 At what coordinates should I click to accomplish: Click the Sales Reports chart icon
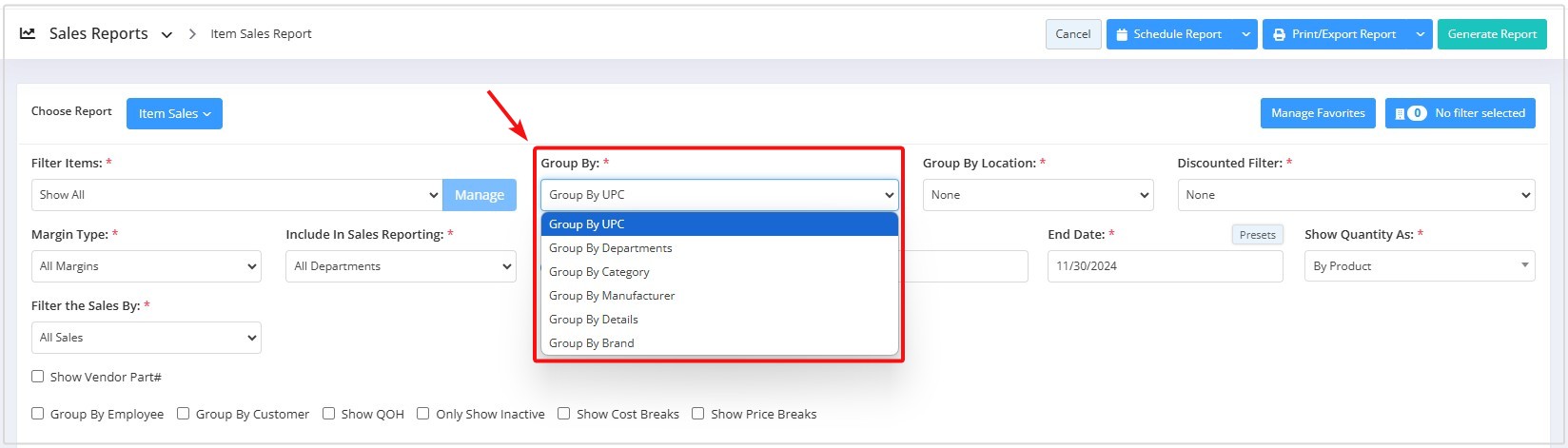point(28,33)
